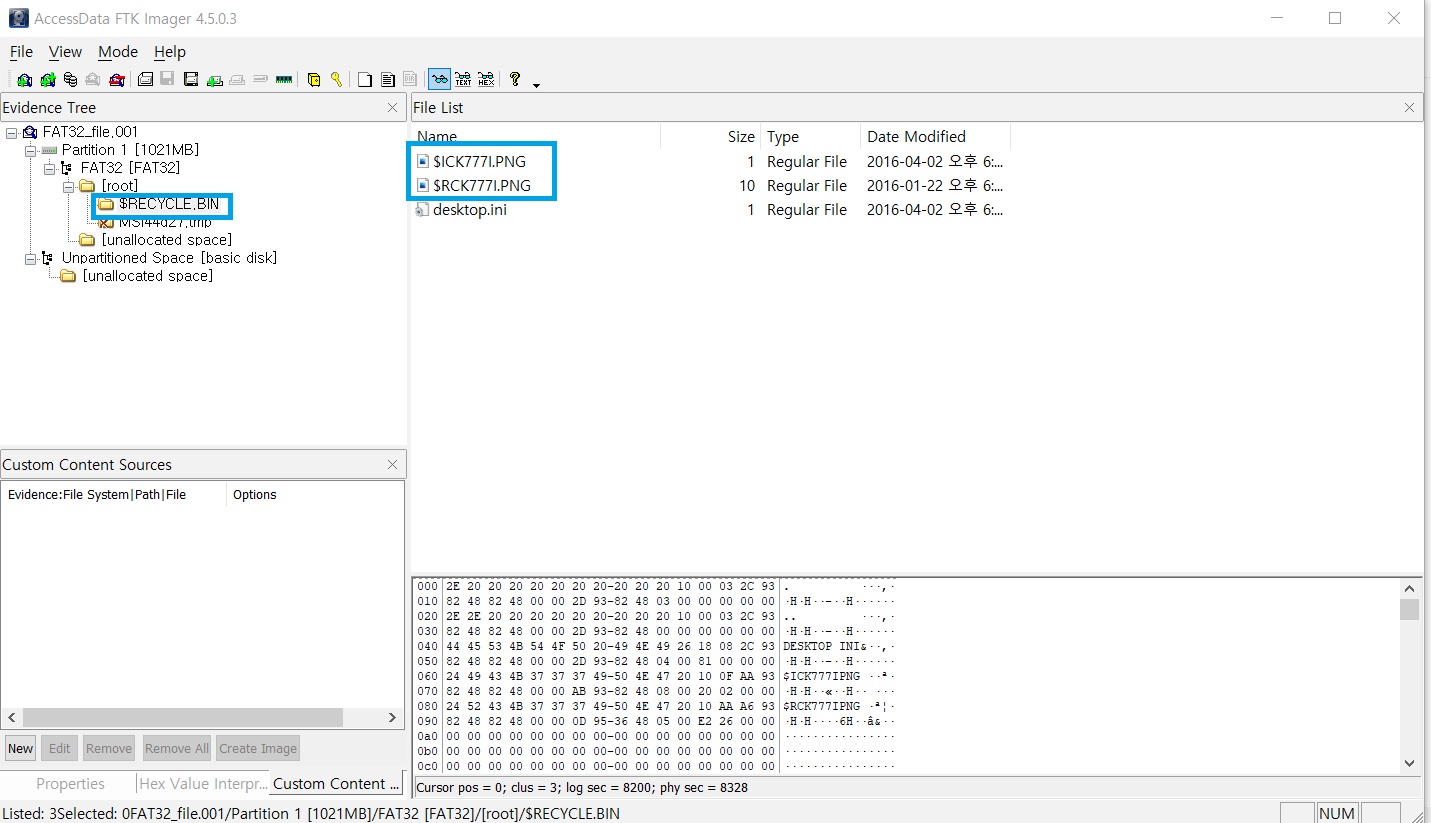Viewport: 1431px width, 823px height.
Task: Collapse the [root] folder expander
Action: (68, 186)
